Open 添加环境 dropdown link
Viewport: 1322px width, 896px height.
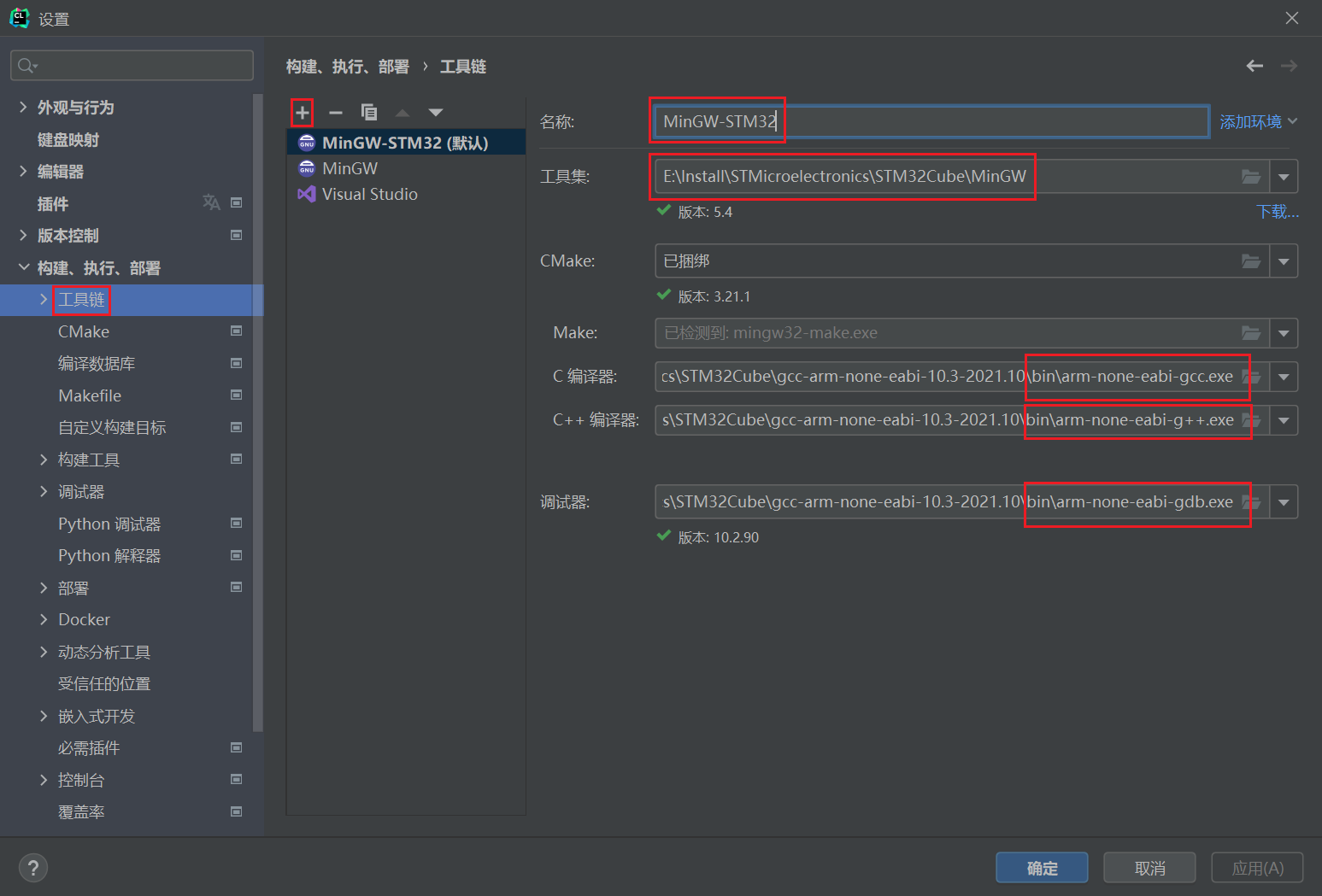point(1258,122)
